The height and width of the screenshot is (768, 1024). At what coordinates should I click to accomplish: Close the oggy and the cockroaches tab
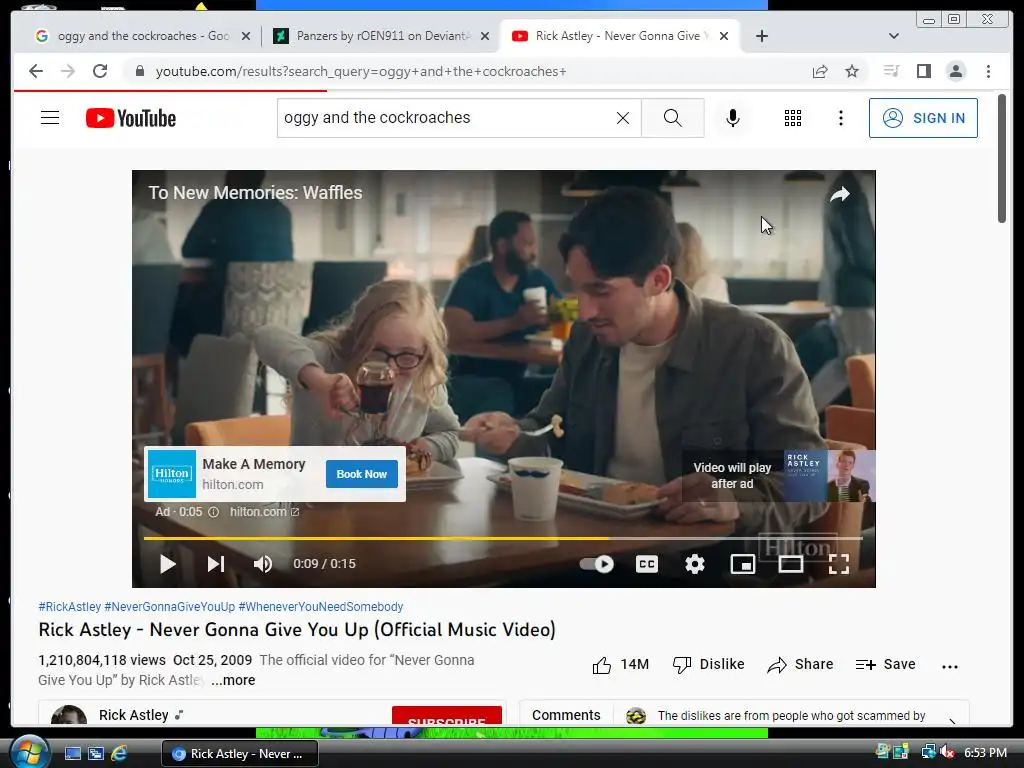[246, 36]
